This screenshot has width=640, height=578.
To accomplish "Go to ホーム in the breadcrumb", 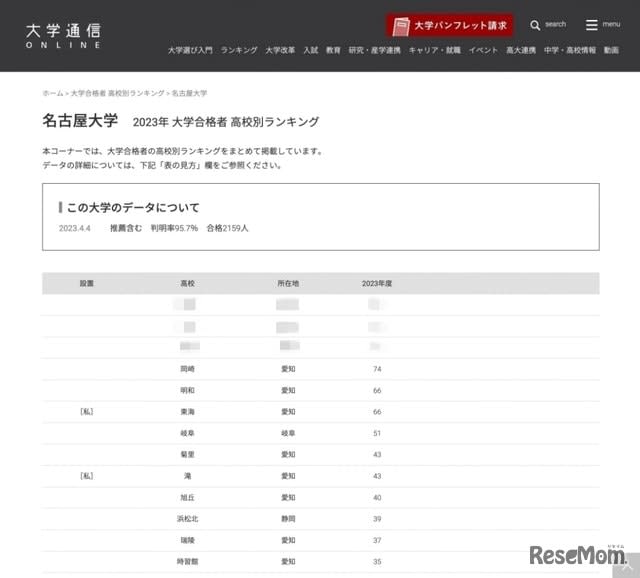I will click(53, 93).
